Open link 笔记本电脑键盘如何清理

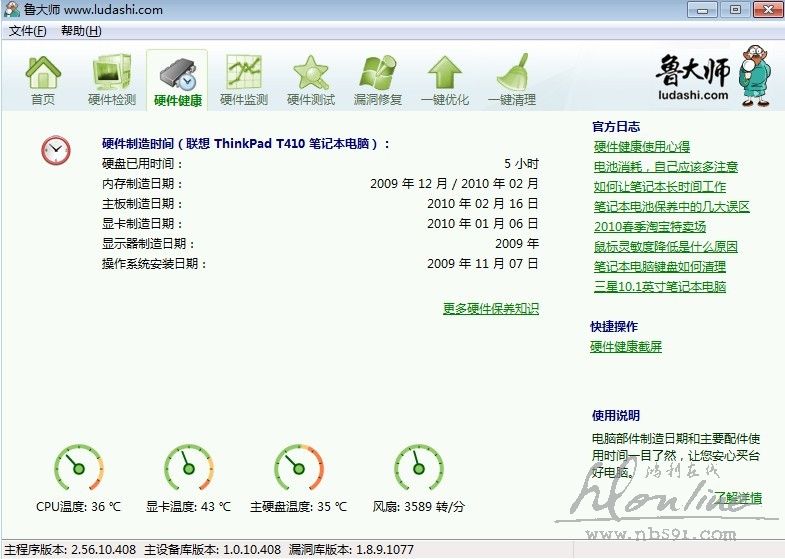coord(660,267)
